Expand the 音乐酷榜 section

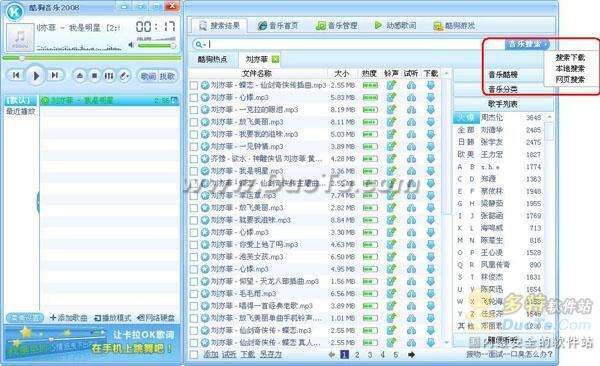click(x=503, y=75)
